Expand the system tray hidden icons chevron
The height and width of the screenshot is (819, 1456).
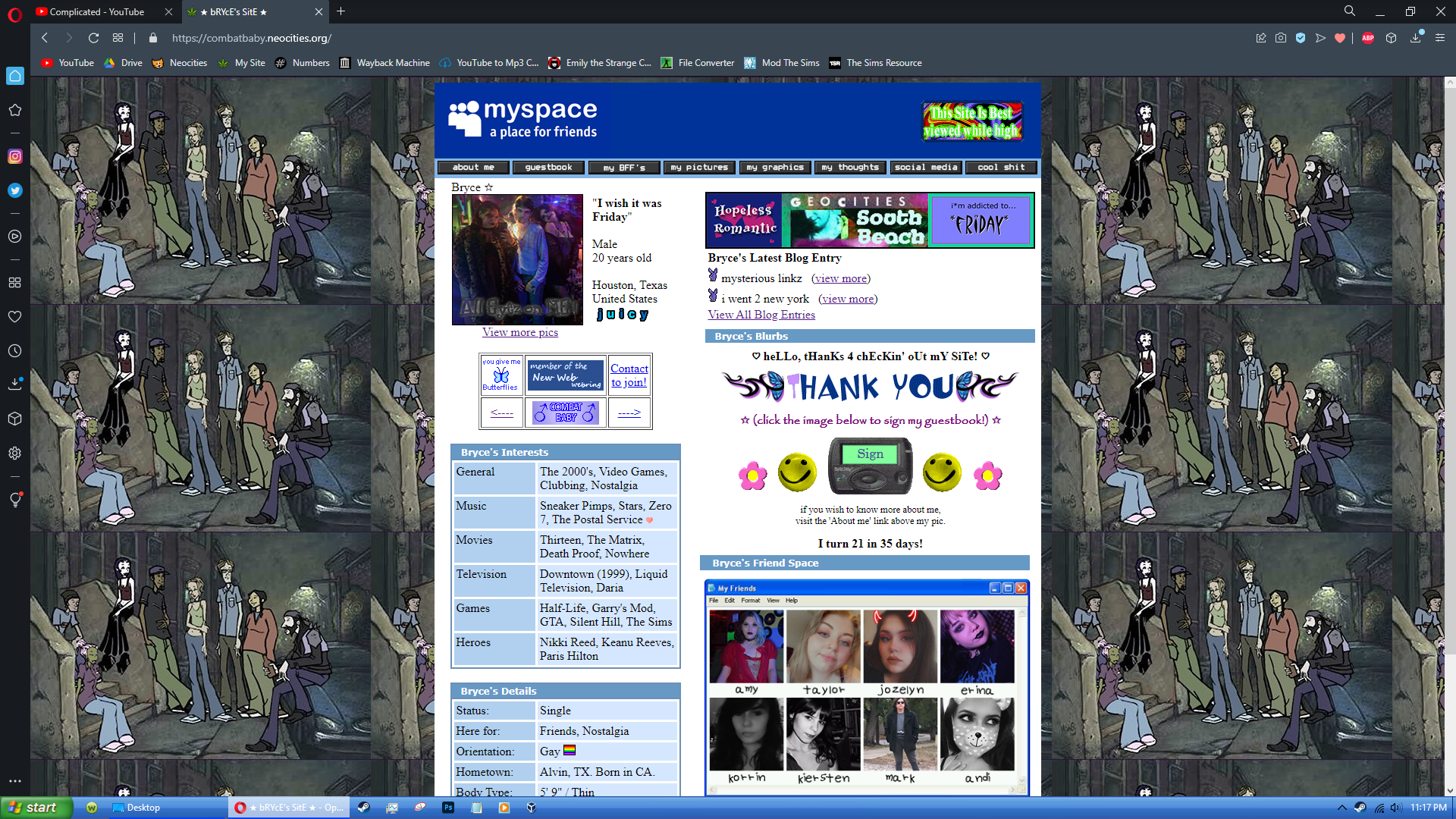coord(1341,808)
